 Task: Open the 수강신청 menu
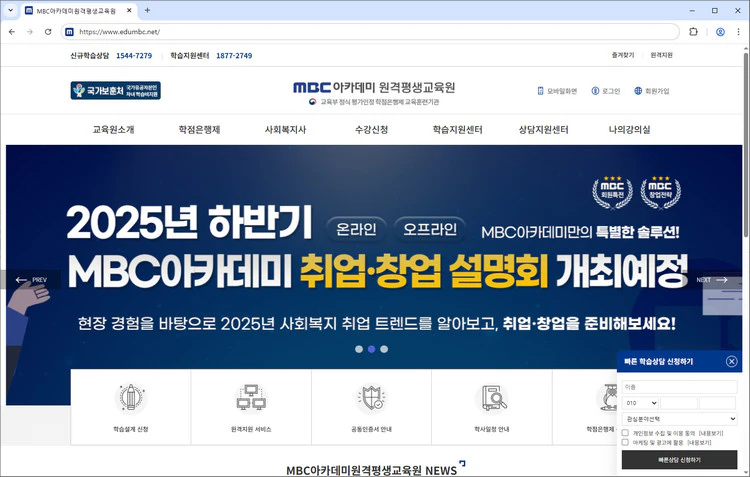[372, 129]
